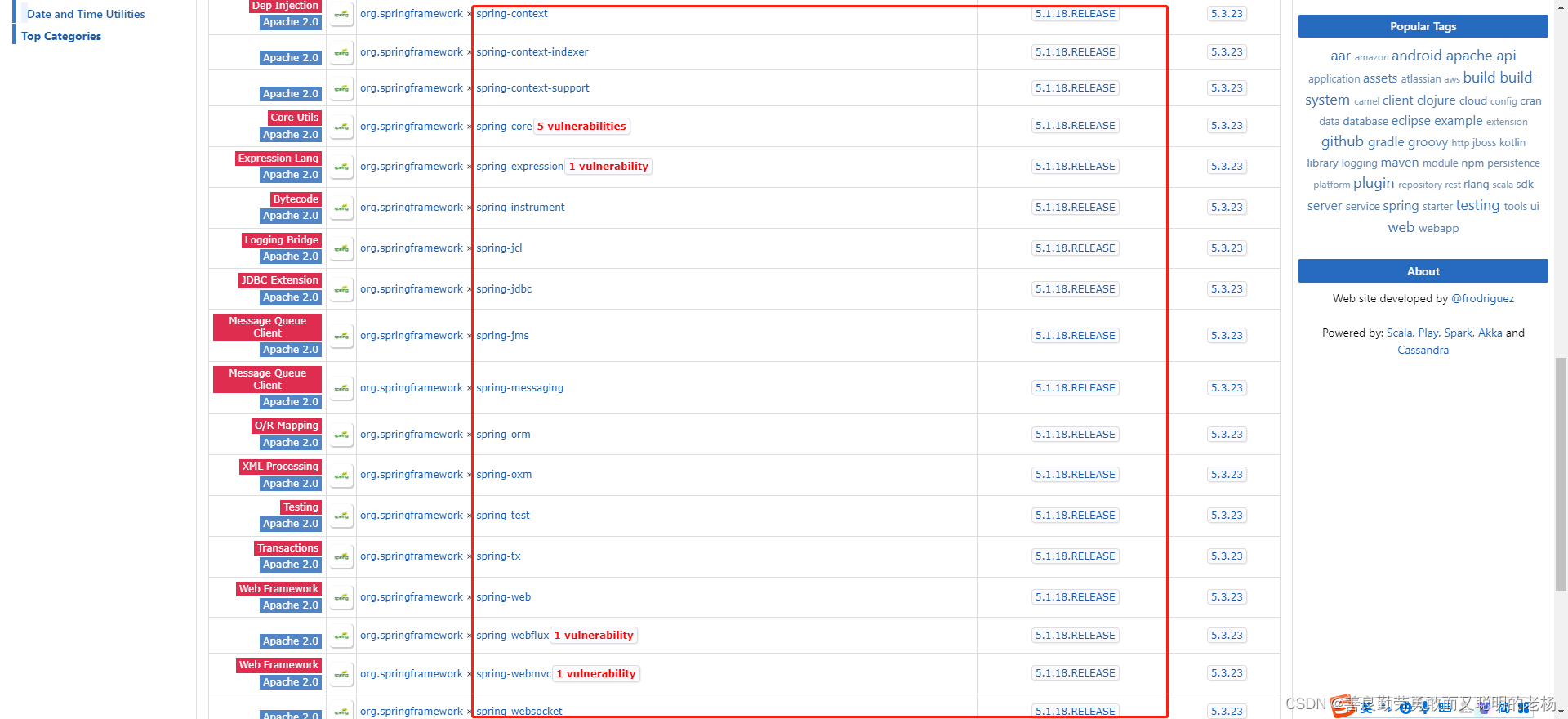The width and height of the screenshot is (1568, 719).
Task: Click the Spring logo icon in spring-context-indexer row
Action: click(x=341, y=52)
